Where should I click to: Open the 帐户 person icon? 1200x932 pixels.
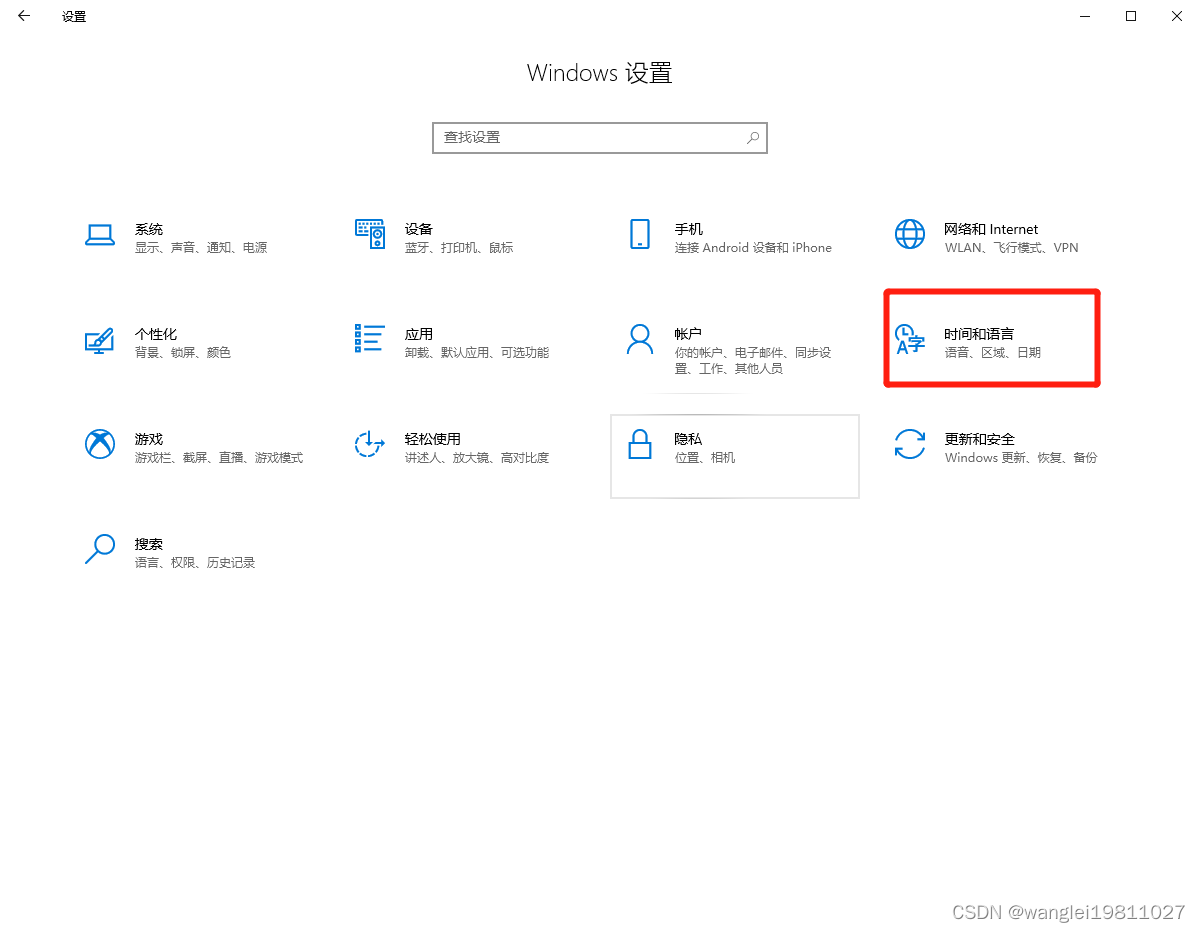pos(640,339)
